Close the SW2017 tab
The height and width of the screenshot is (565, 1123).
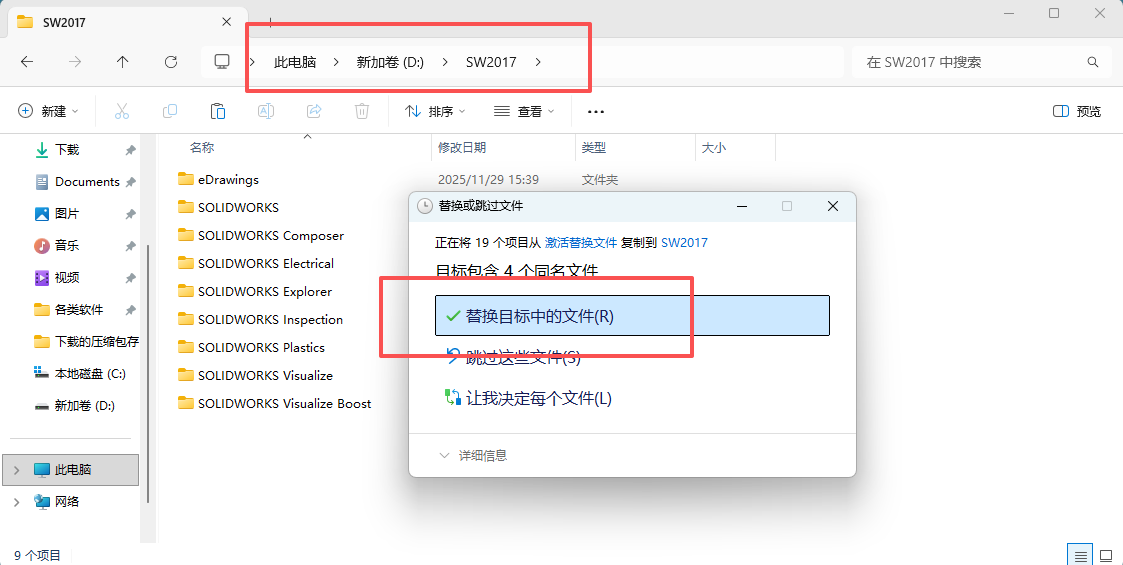pos(226,22)
